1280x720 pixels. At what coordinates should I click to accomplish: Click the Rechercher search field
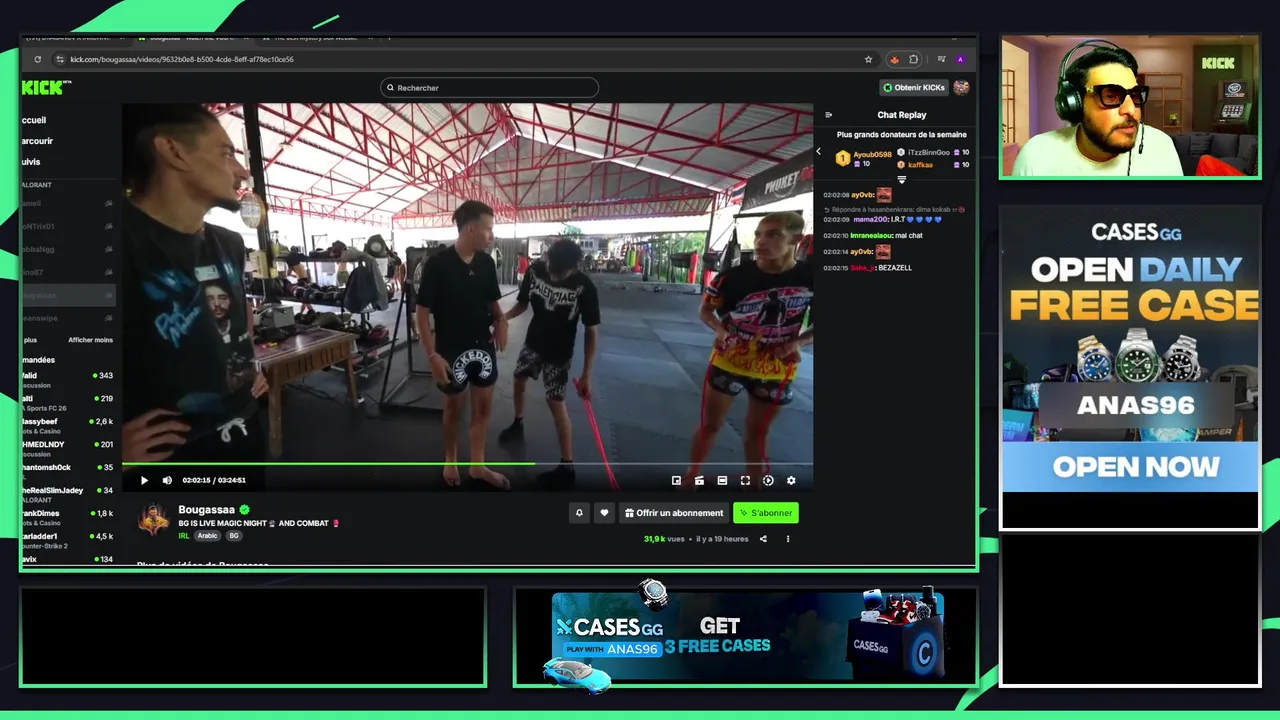tap(490, 88)
